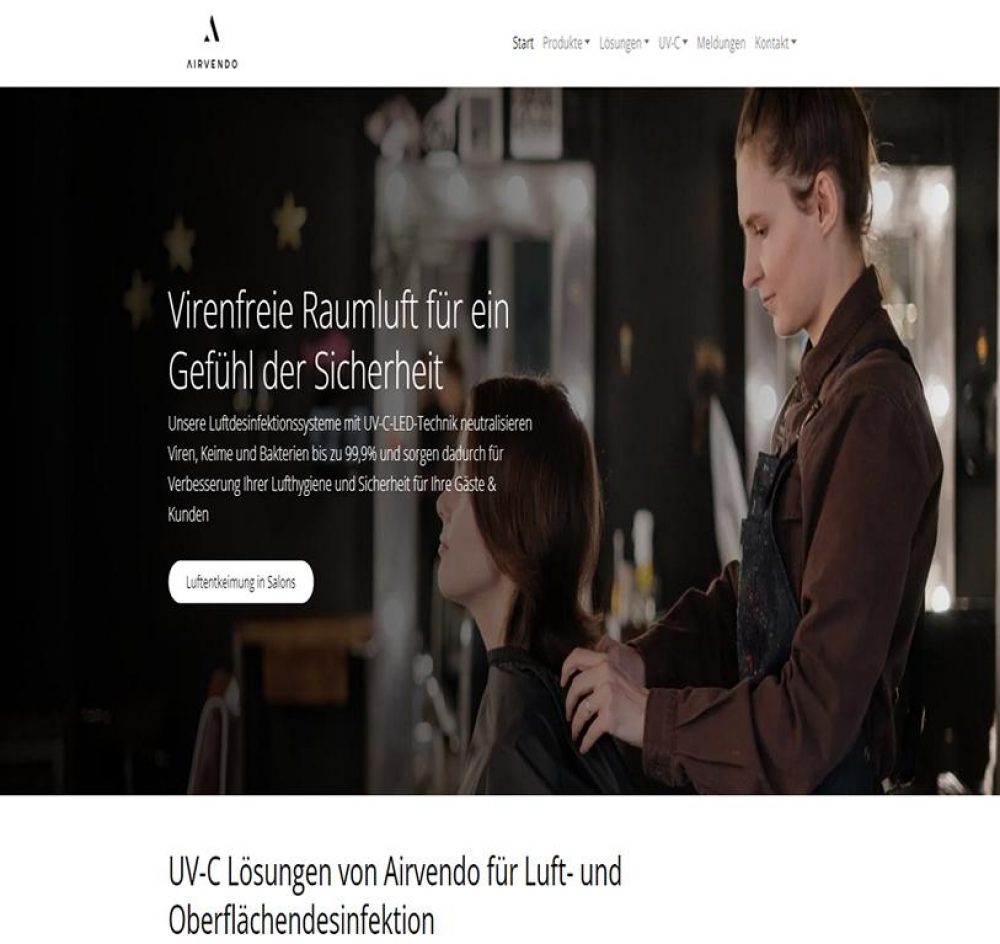
Task: Expand the caret next to Produkte
Action: point(587,43)
